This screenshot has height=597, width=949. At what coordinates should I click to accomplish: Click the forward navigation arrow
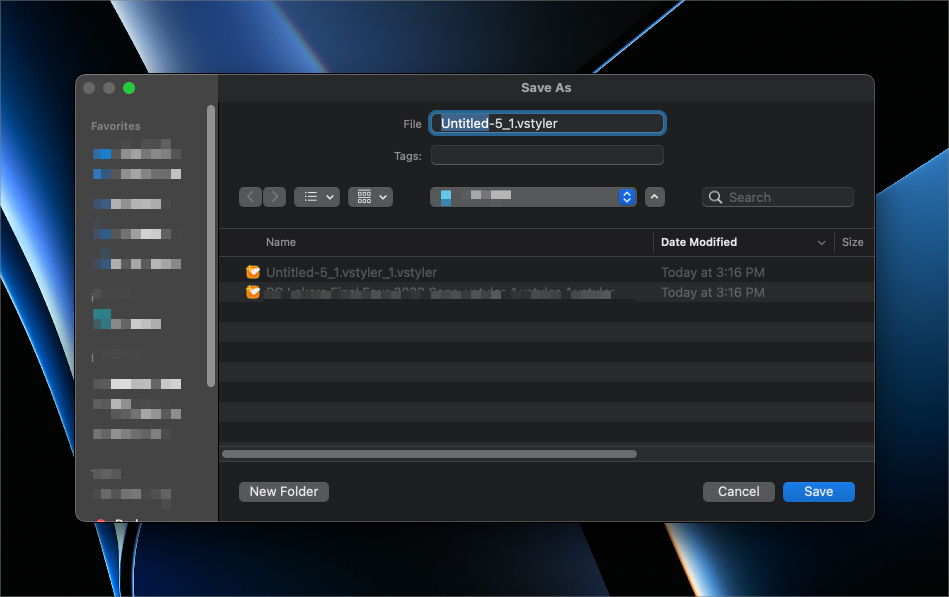tap(274, 197)
